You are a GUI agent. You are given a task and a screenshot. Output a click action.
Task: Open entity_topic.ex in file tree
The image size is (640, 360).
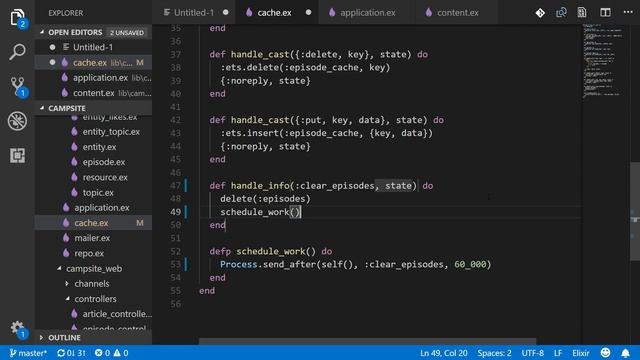[111, 132]
